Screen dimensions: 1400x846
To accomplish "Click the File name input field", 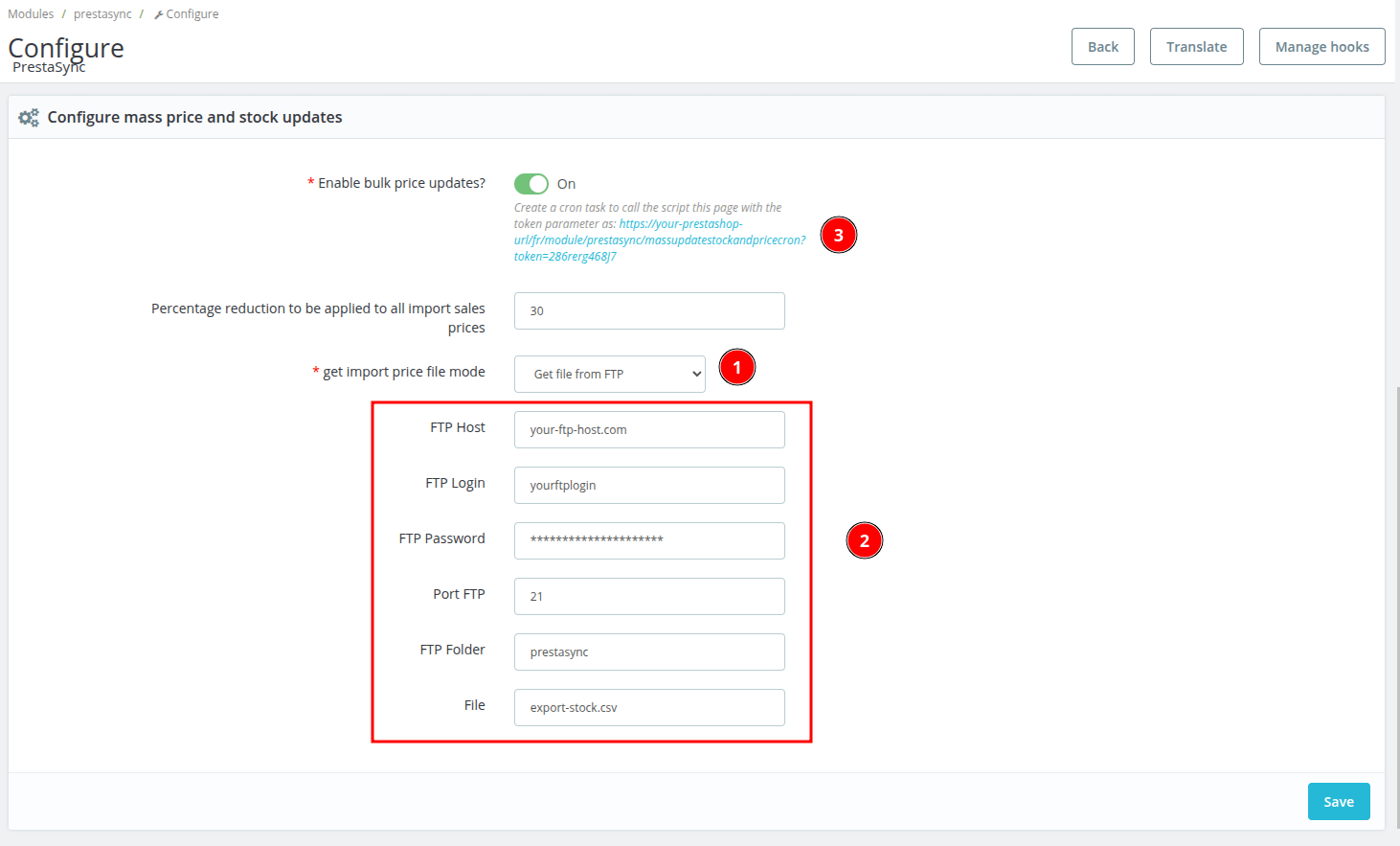I will coord(649,708).
